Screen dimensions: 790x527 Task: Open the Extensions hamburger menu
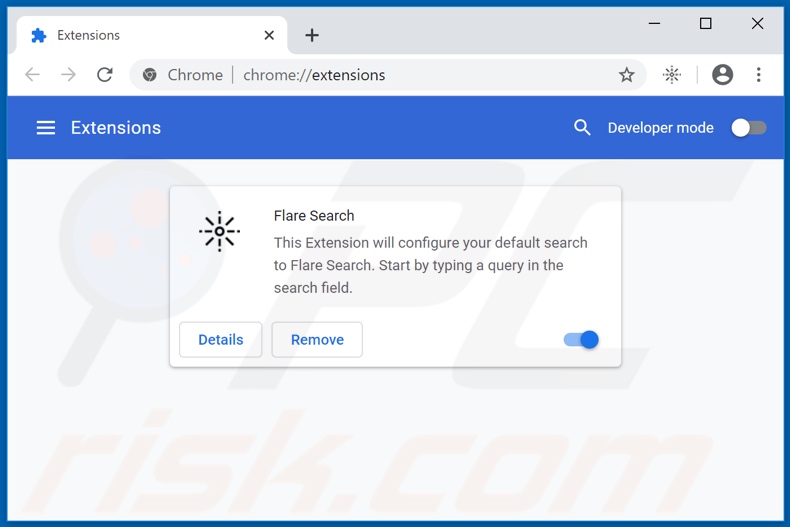pos(46,128)
